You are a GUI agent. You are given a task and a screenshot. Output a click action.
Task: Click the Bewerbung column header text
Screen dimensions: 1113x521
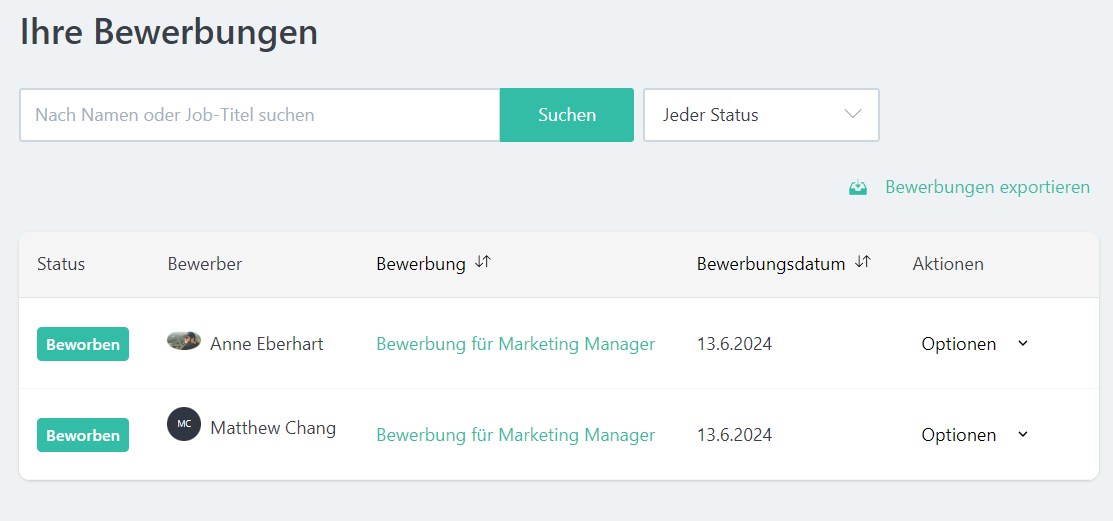click(x=421, y=264)
